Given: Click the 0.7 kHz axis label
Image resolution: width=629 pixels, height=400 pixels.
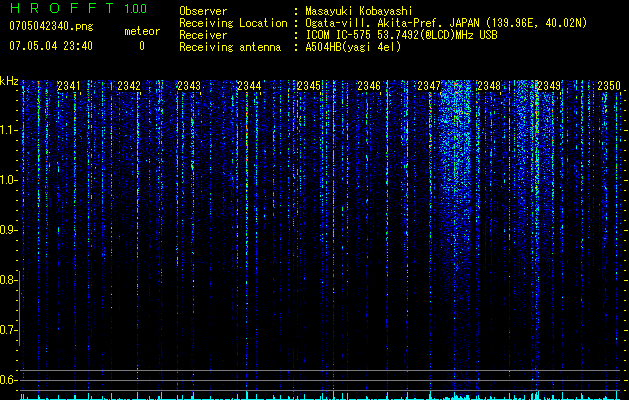Looking at the screenshot, I should 8,330.
